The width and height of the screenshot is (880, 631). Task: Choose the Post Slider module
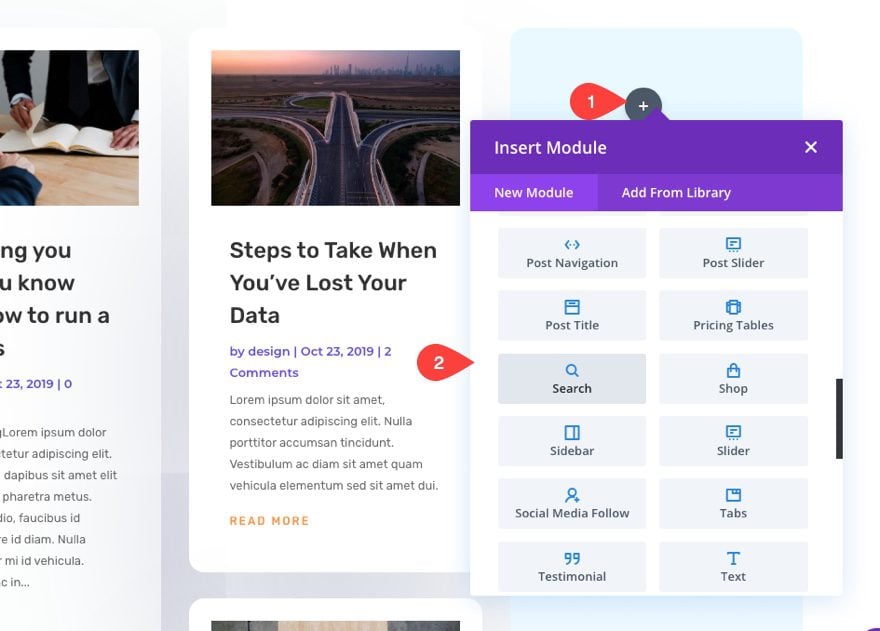click(733, 253)
